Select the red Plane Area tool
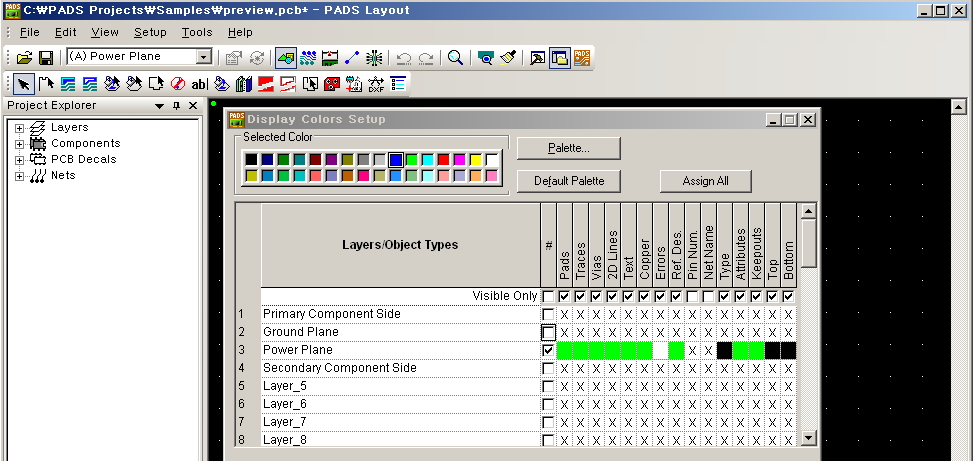Viewport: 975px width, 461px height. (x=266, y=83)
